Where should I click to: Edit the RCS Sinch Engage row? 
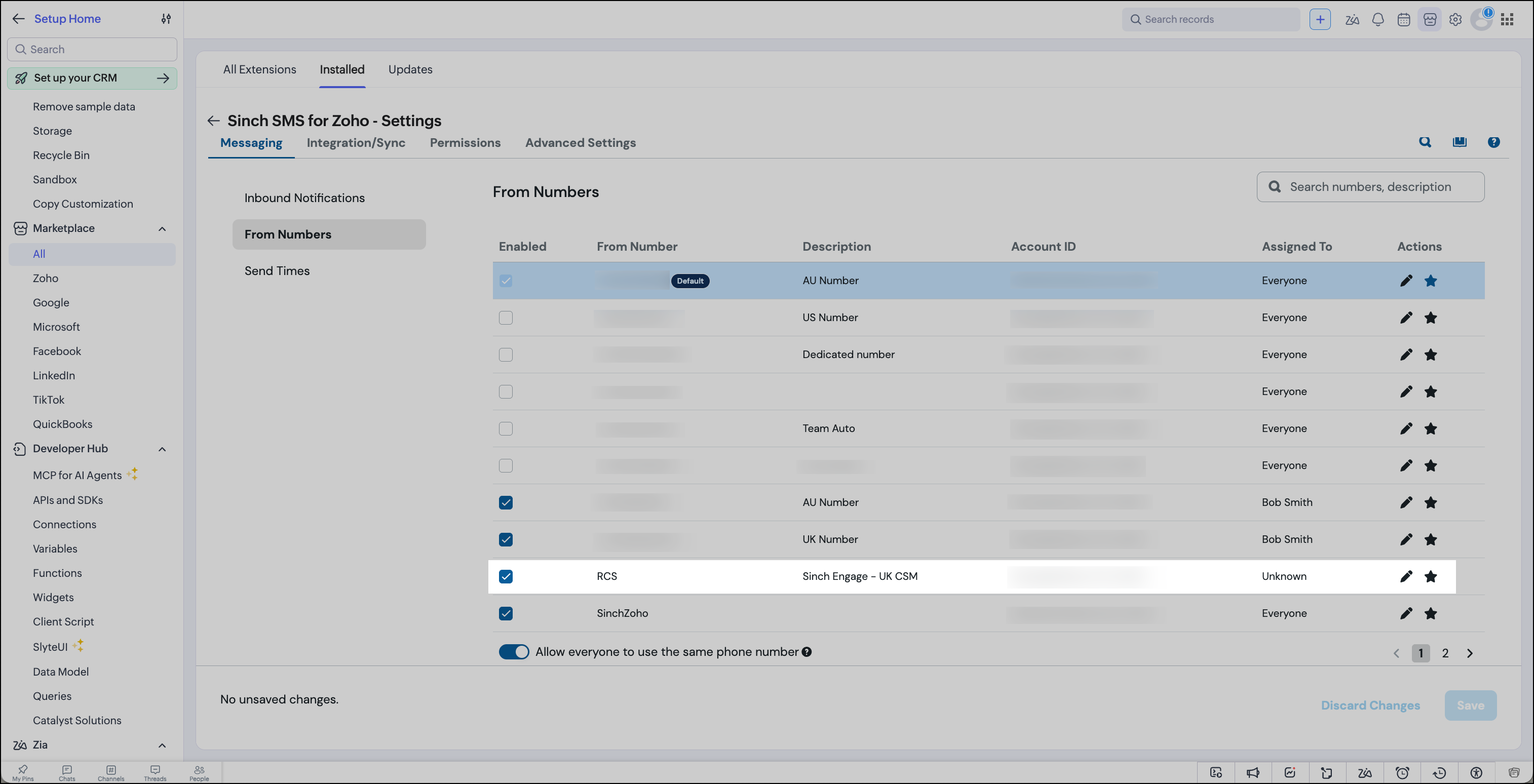coord(1406,576)
